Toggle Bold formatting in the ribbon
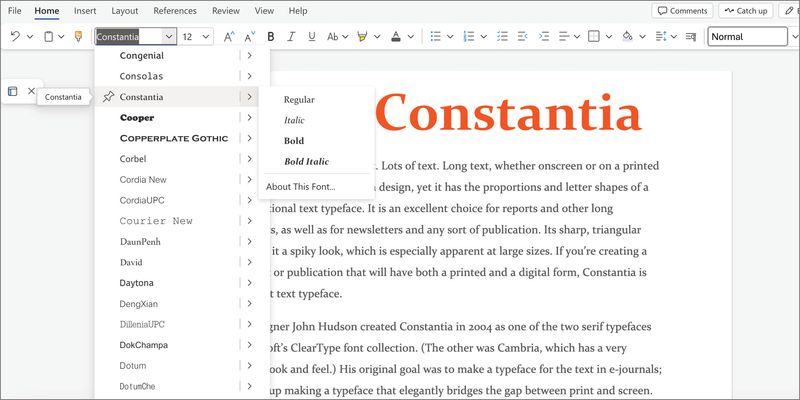 point(270,37)
